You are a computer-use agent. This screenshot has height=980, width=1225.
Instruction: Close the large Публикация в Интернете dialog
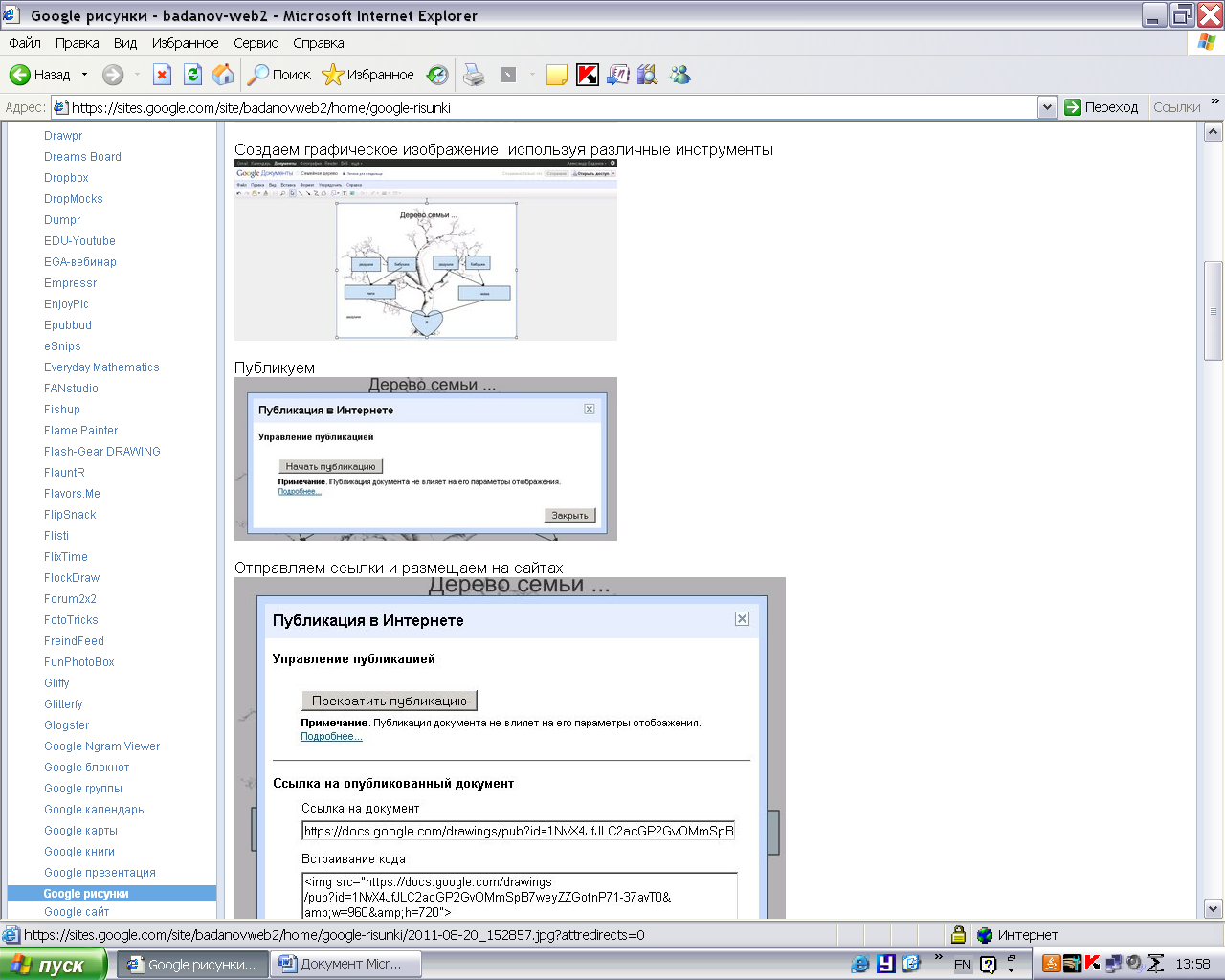(742, 619)
